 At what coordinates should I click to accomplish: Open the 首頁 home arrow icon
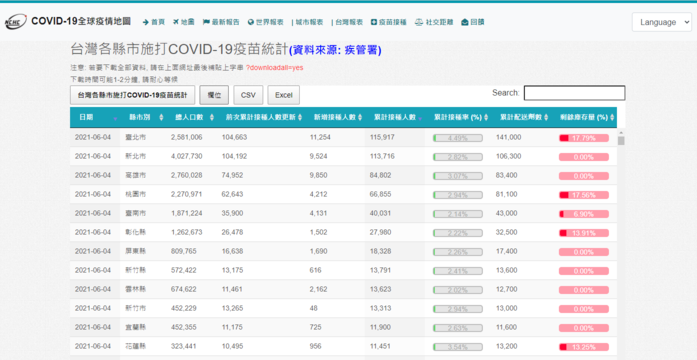point(145,22)
